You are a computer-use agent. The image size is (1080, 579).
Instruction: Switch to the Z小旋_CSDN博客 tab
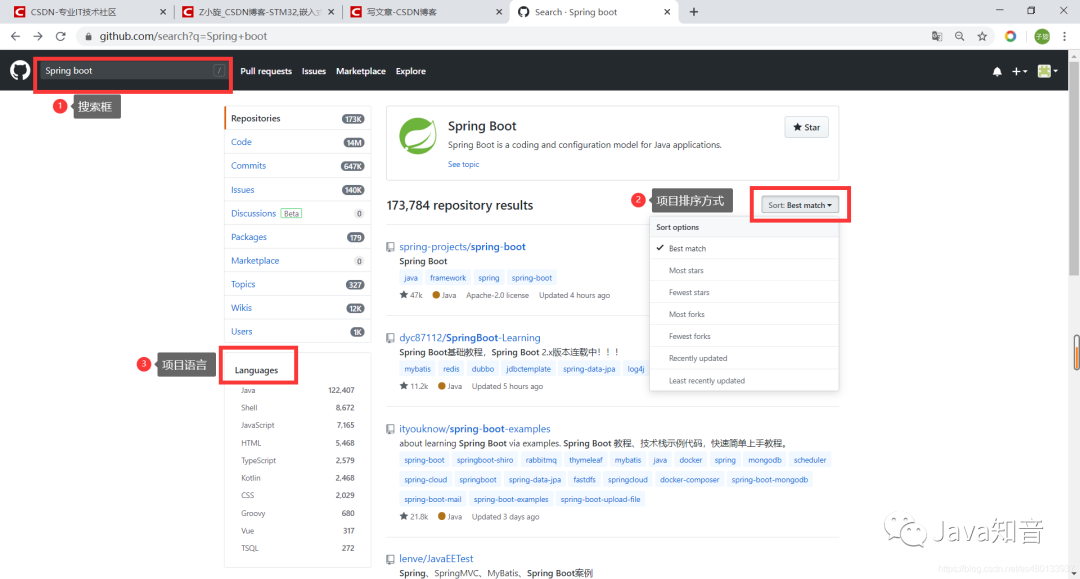click(x=258, y=12)
